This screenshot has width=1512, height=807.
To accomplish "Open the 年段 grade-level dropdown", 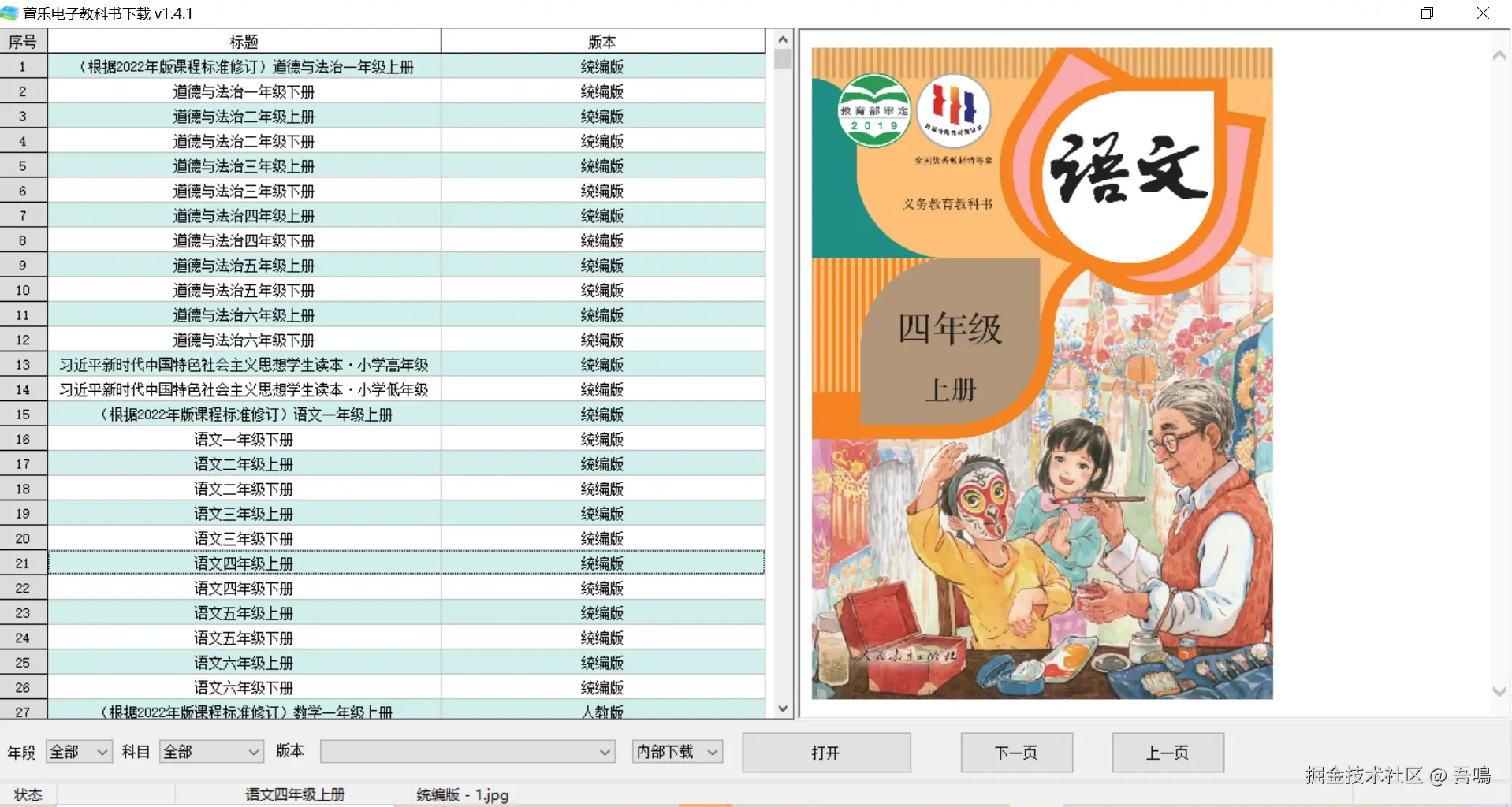I will click(x=79, y=752).
